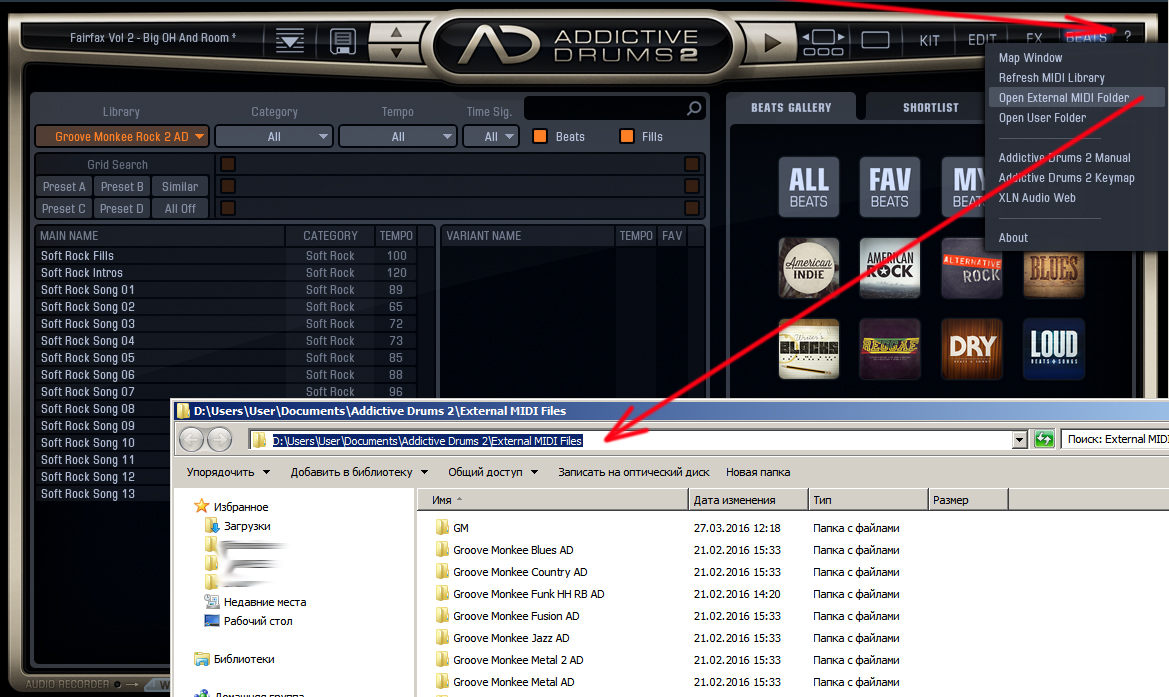Open the ALL BEATS gallery tile
The height and width of the screenshot is (697, 1169).
(x=809, y=187)
